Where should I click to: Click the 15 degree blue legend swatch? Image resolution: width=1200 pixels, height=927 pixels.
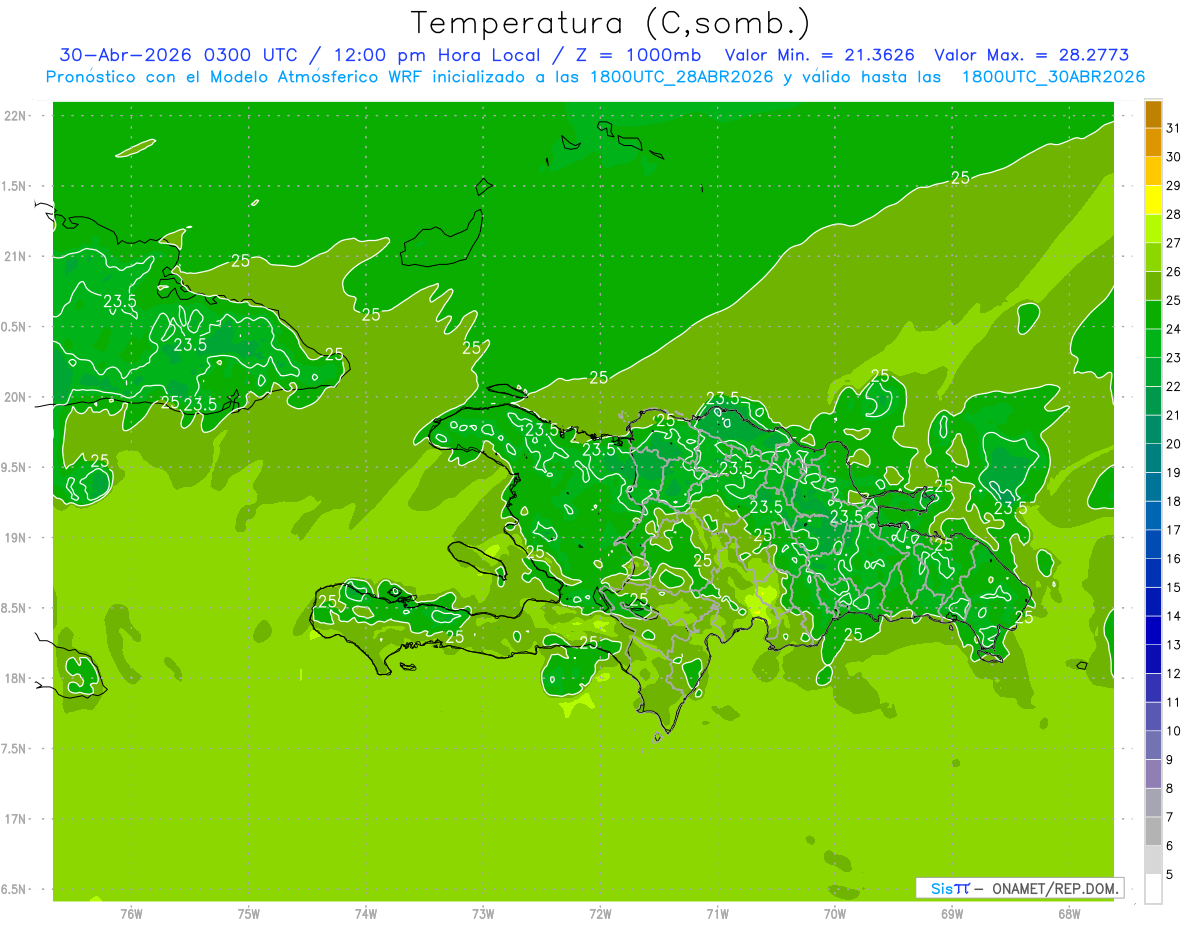point(1153,573)
